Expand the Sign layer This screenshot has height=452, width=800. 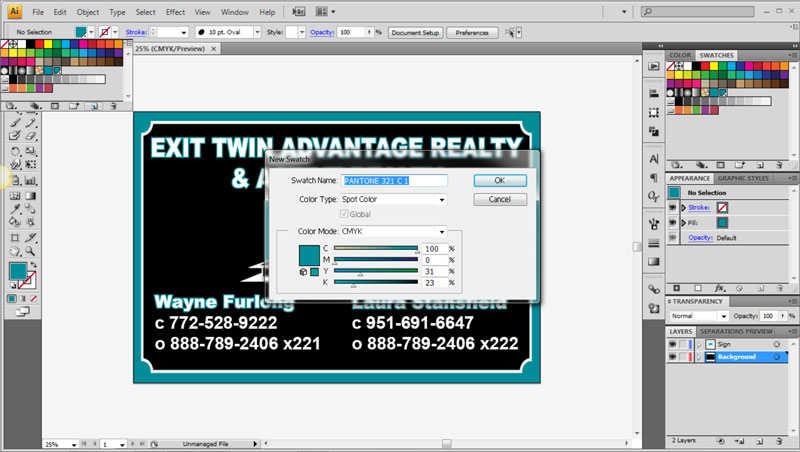pos(699,344)
